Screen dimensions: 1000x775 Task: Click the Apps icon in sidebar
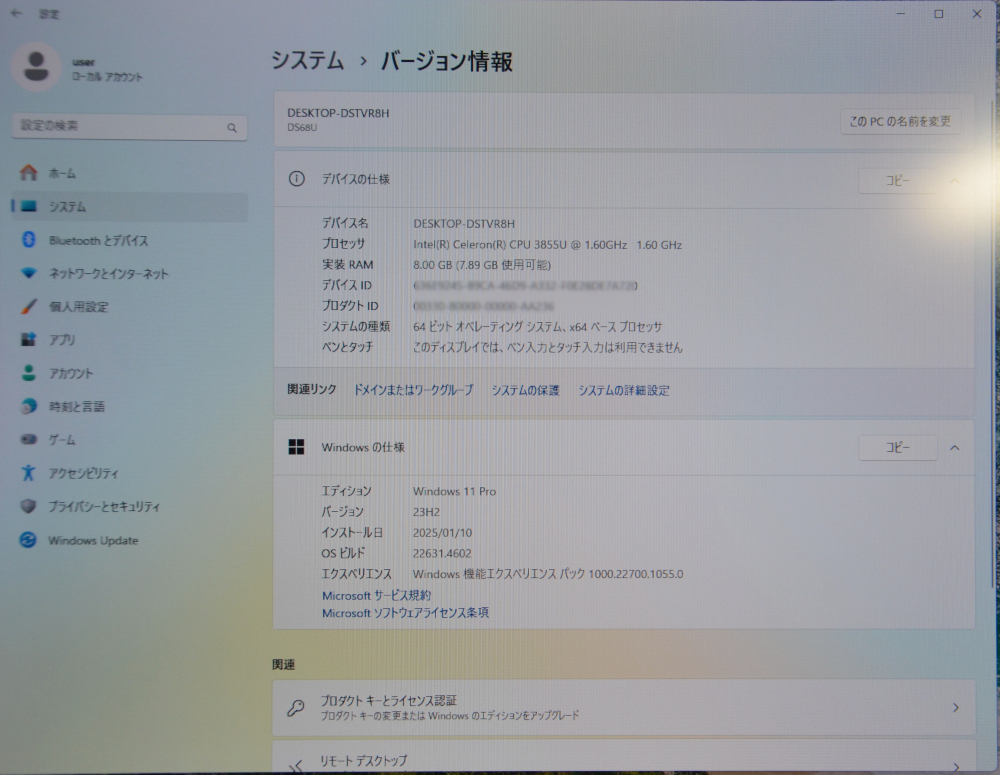[29, 339]
